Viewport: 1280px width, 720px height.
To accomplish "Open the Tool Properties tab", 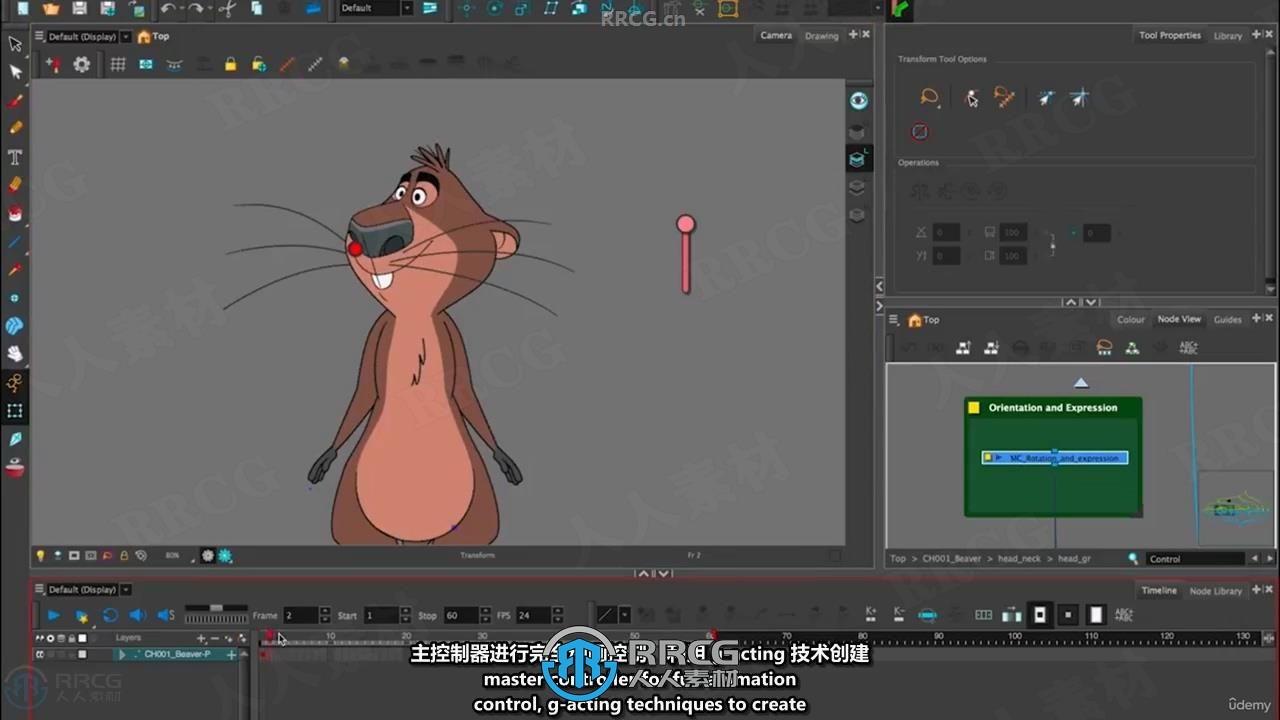I will 1169,35.
